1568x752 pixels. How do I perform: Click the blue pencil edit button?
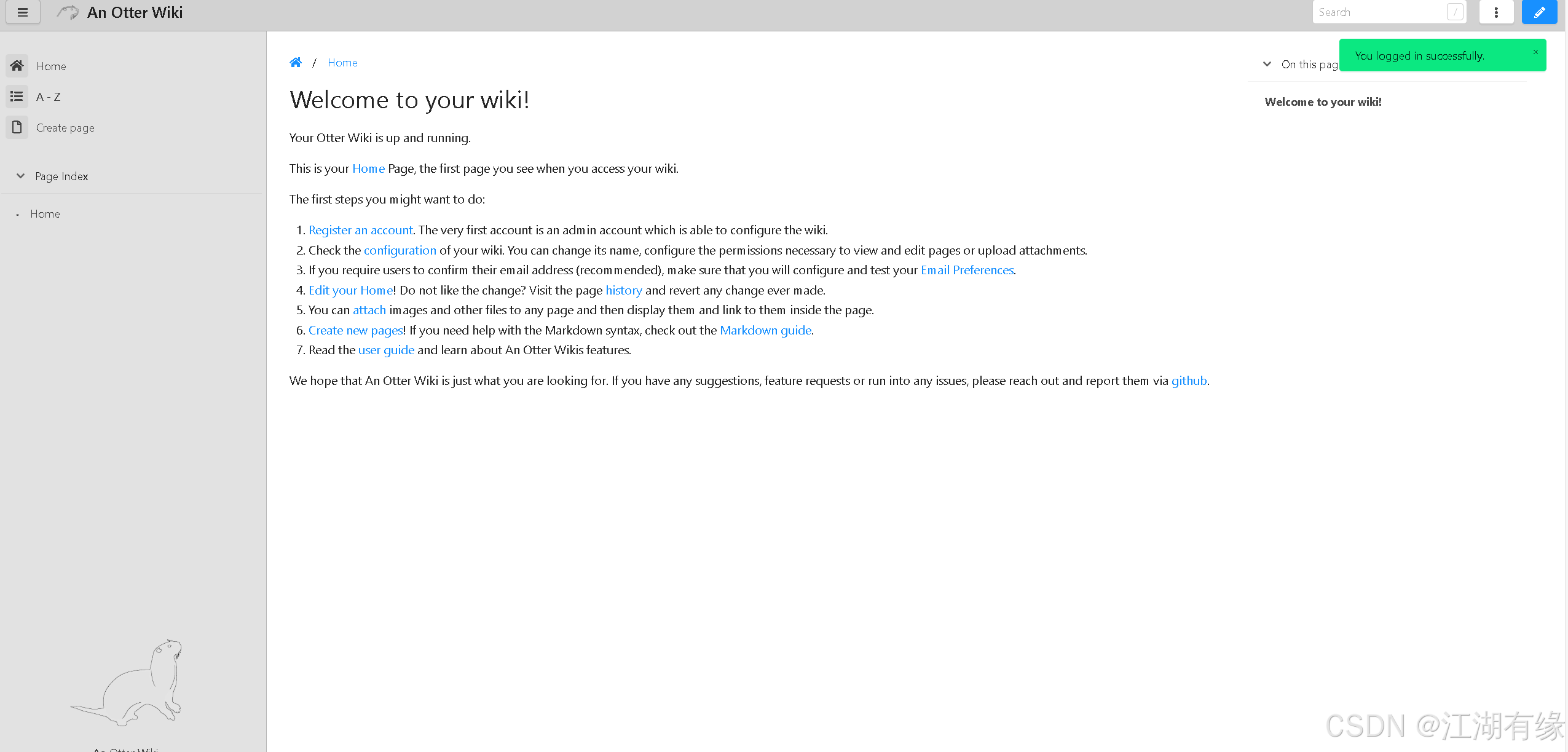[1538, 12]
